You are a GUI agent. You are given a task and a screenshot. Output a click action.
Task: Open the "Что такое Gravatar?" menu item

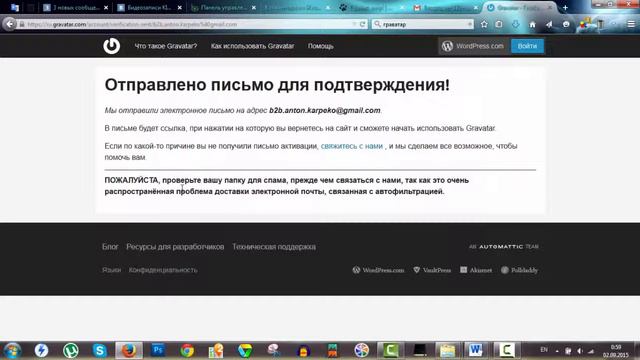(x=166, y=46)
